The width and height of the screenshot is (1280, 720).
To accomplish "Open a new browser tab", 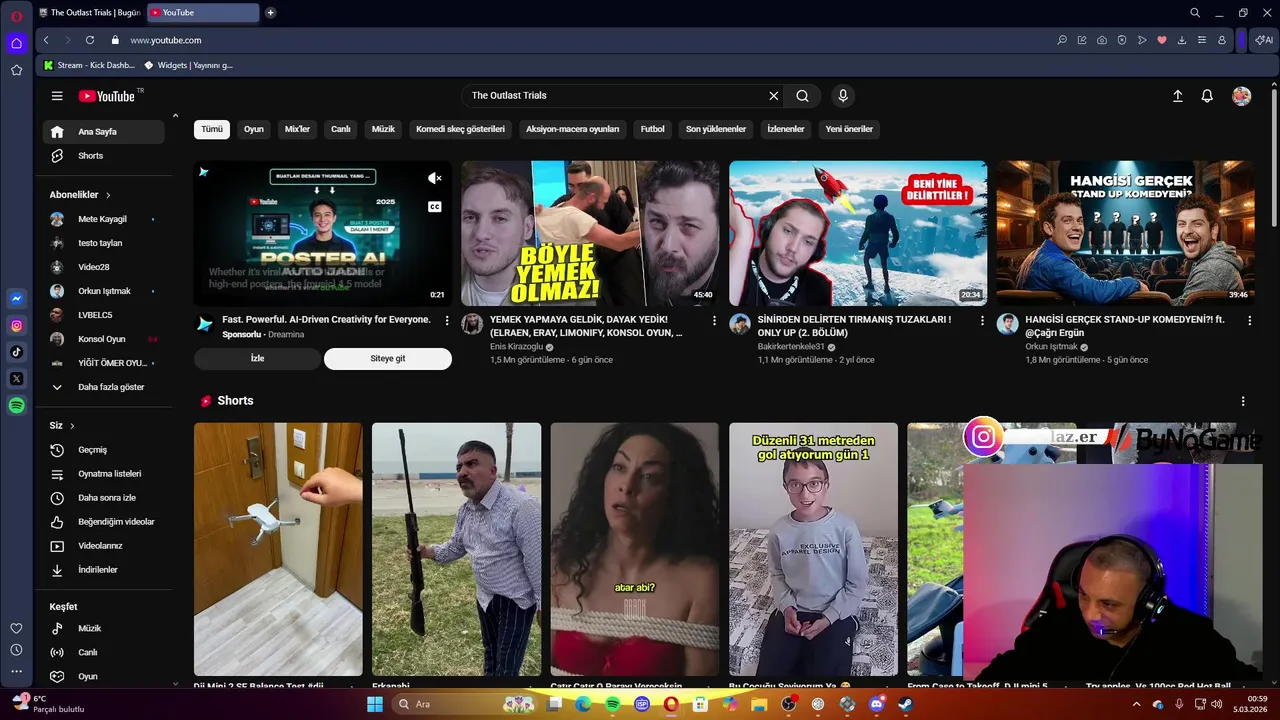I will (x=270, y=13).
